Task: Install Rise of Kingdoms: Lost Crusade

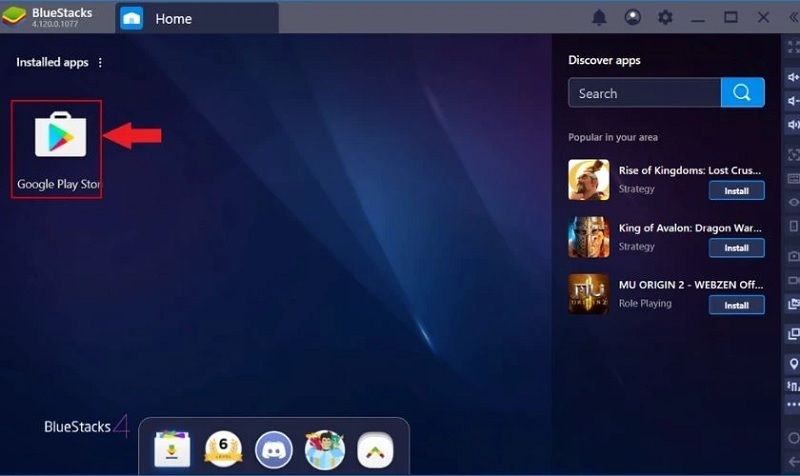Action: point(736,190)
